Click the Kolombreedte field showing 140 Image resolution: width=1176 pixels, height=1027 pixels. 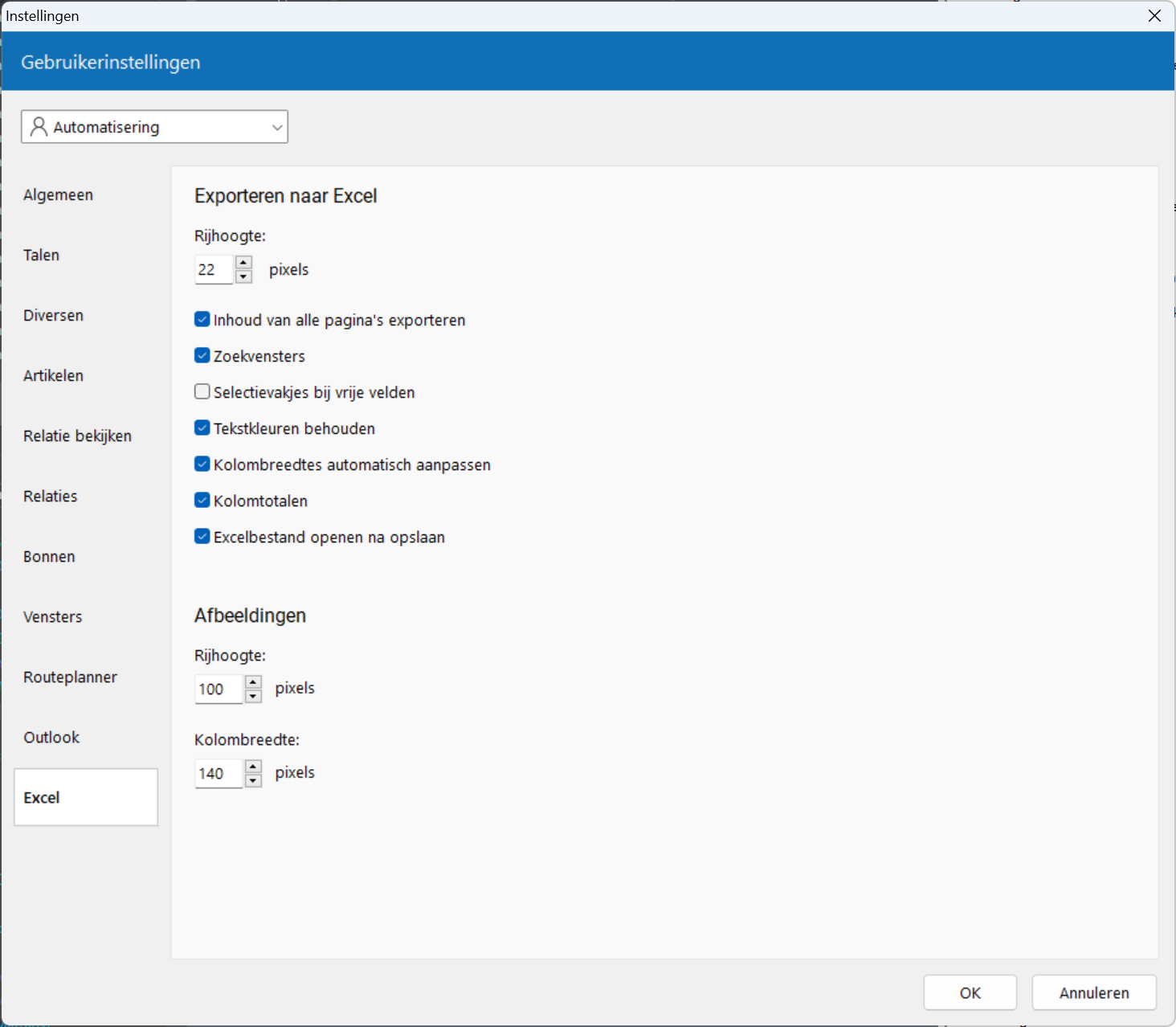pyautogui.click(x=218, y=774)
